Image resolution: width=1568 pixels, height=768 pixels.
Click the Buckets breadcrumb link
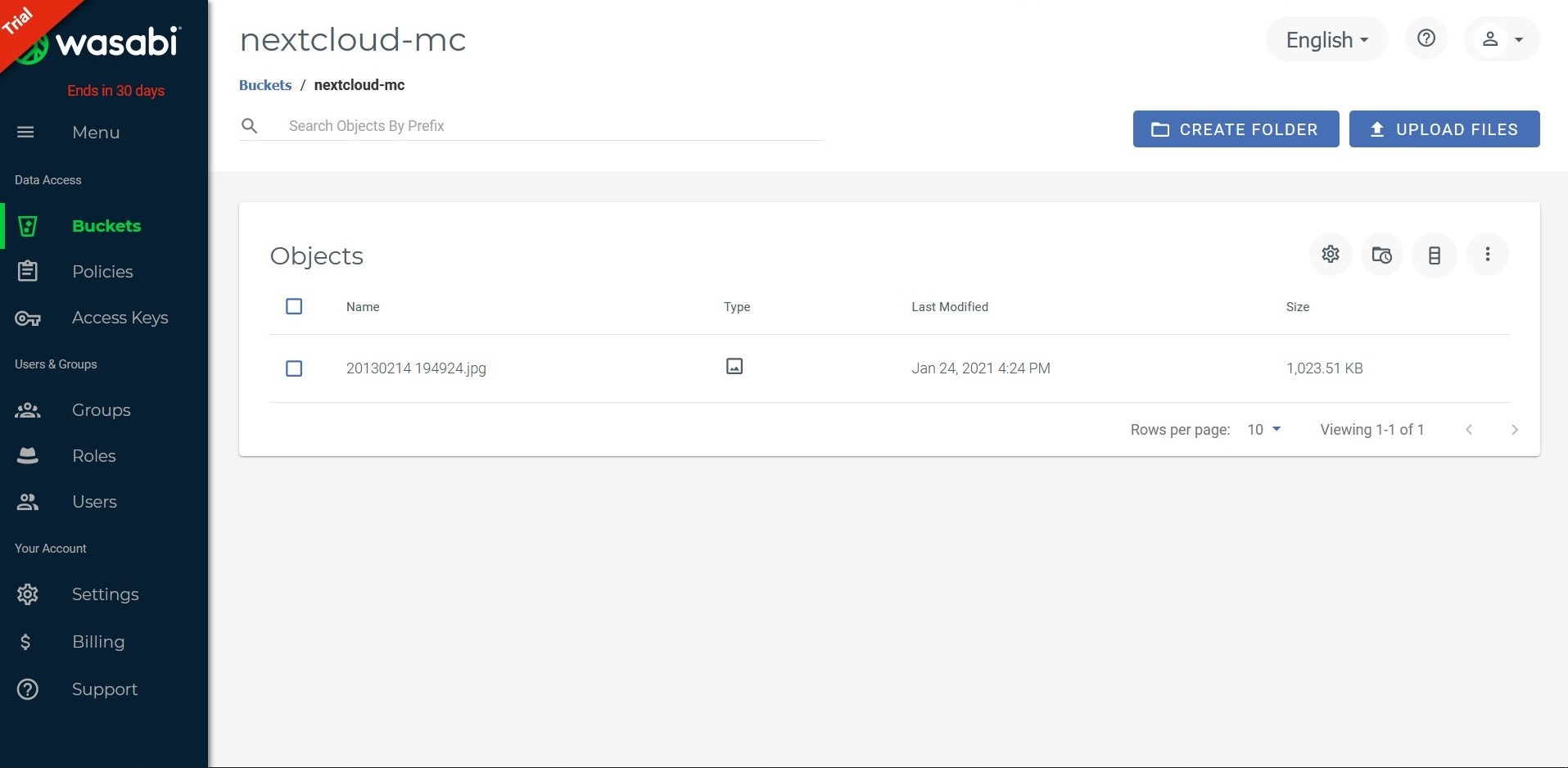click(265, 85)
